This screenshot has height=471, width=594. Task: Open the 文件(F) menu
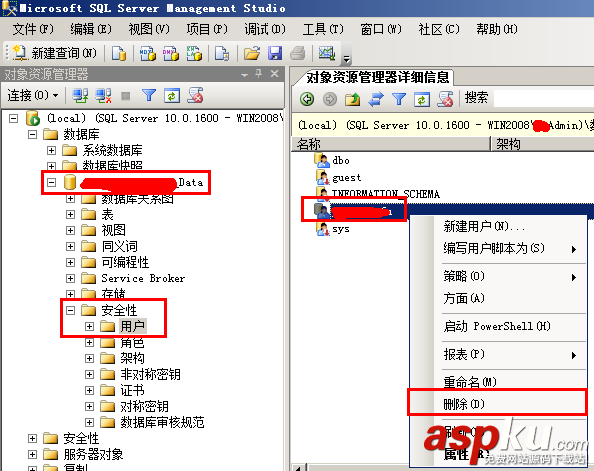click(x=33, y=29)
